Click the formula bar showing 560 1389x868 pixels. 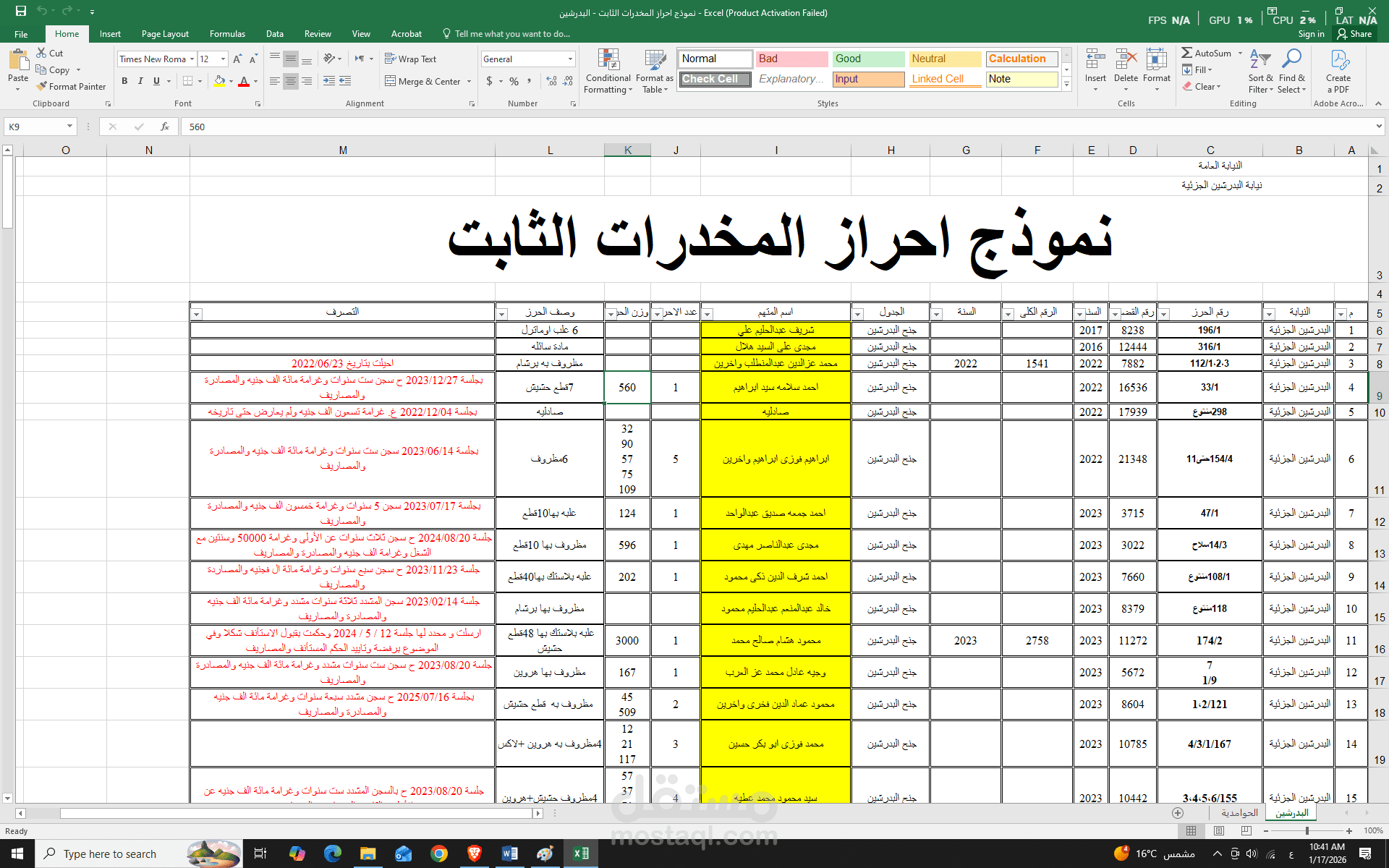pos(776,127)
